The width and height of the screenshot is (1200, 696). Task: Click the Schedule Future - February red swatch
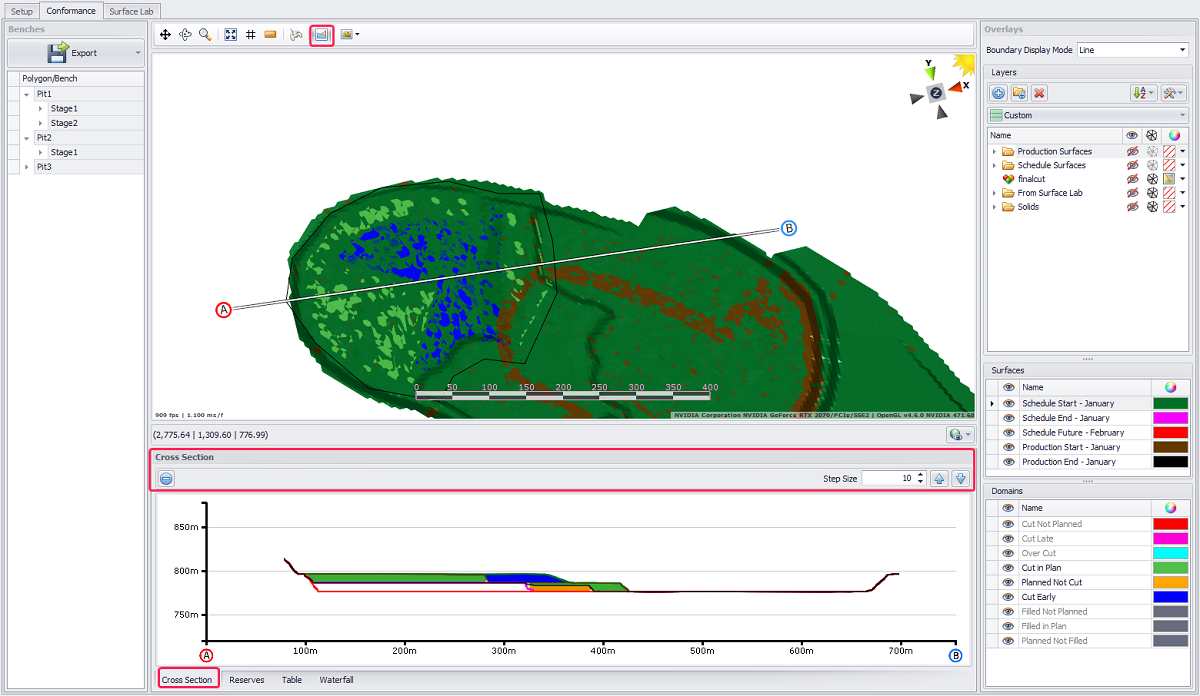coord(1170,433)
